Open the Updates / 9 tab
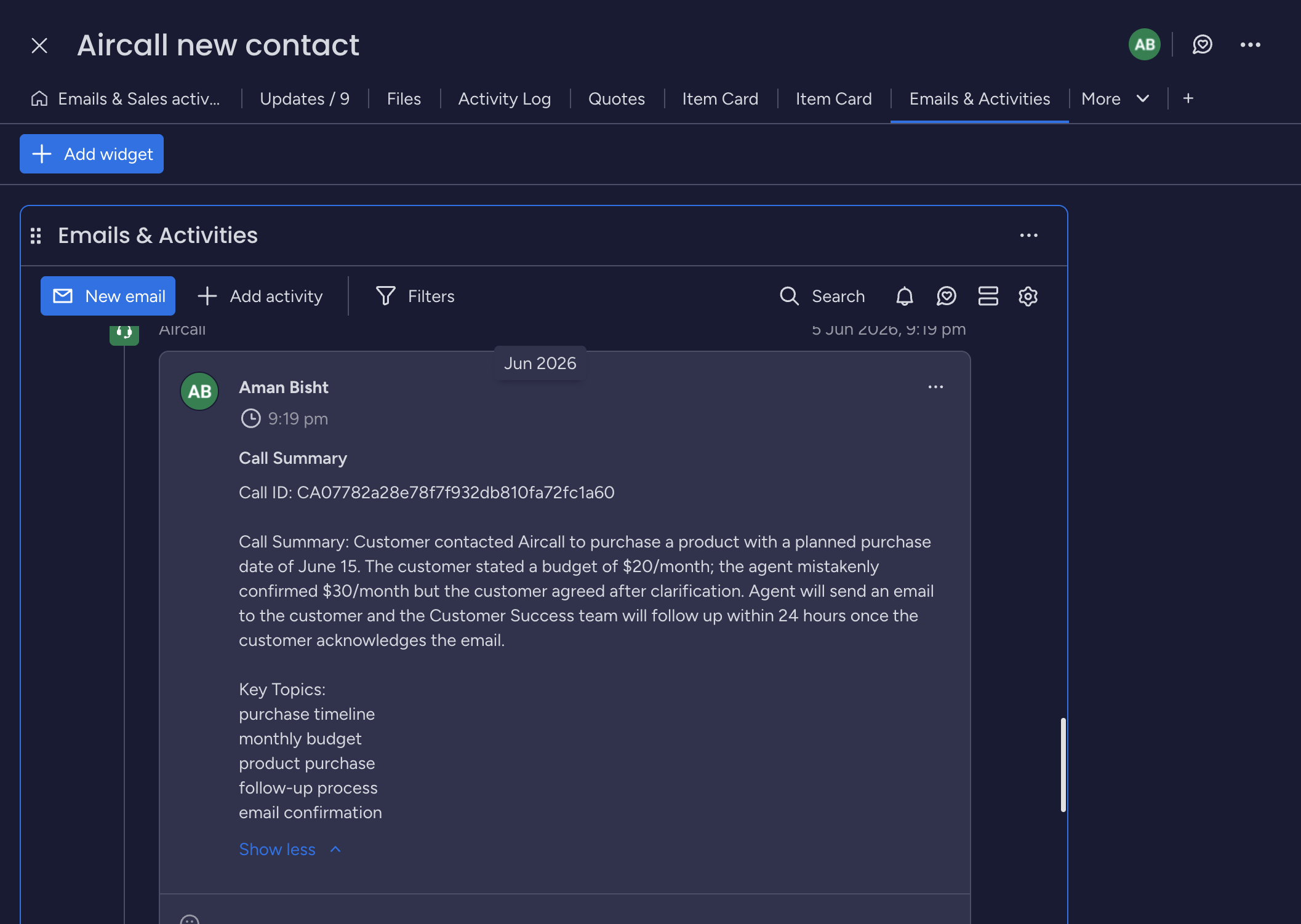This screenshot has width=1301, height=924. pos(304,98)
